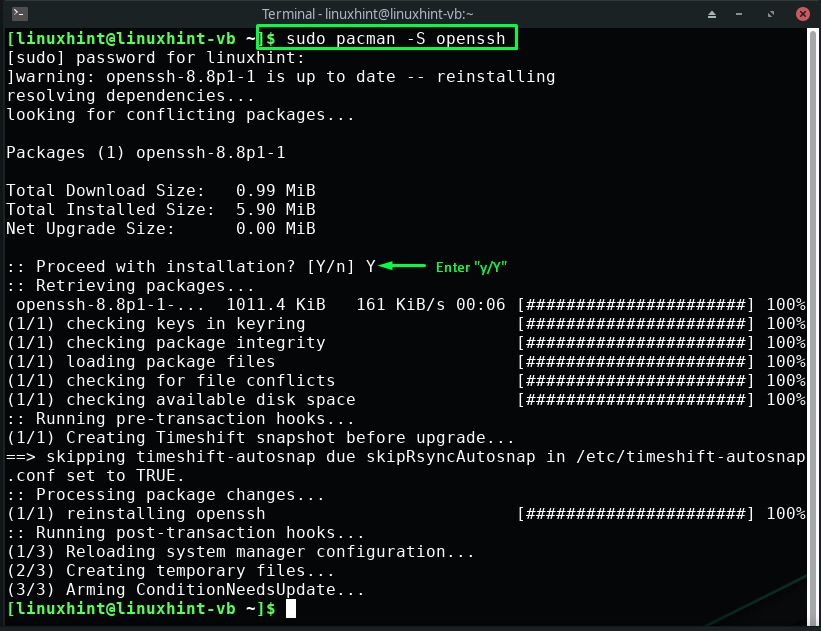Click 'checking for file conflicts' line

point(171,381)
